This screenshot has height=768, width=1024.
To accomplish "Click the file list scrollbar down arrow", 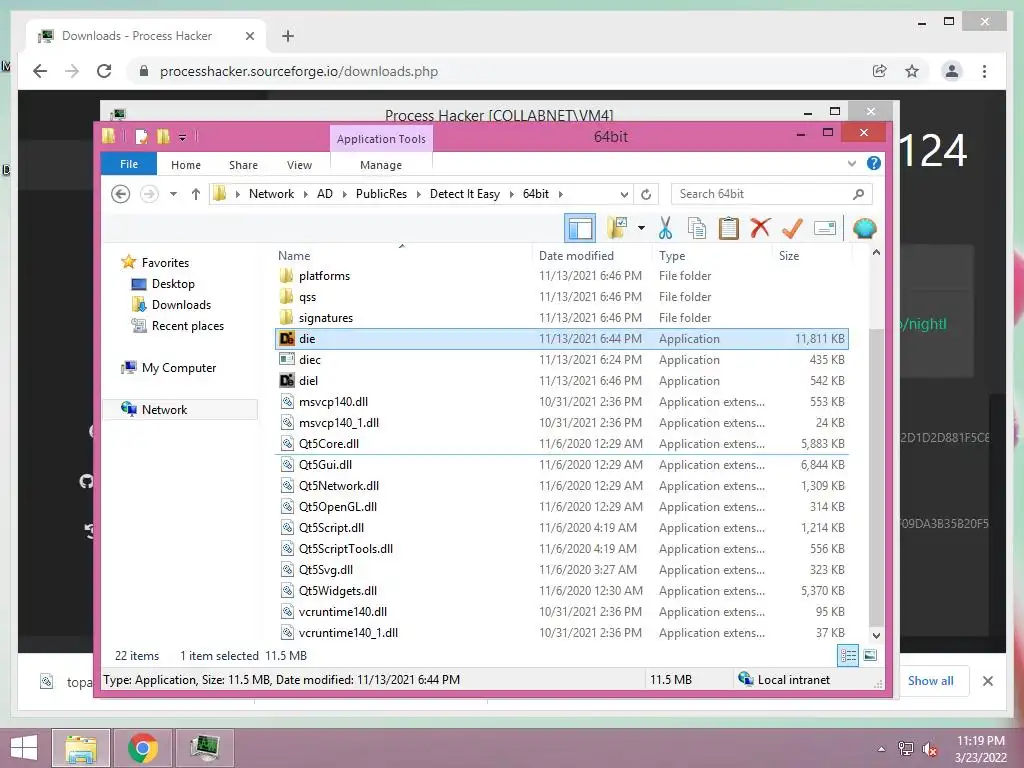I will (x=876, y=635).
